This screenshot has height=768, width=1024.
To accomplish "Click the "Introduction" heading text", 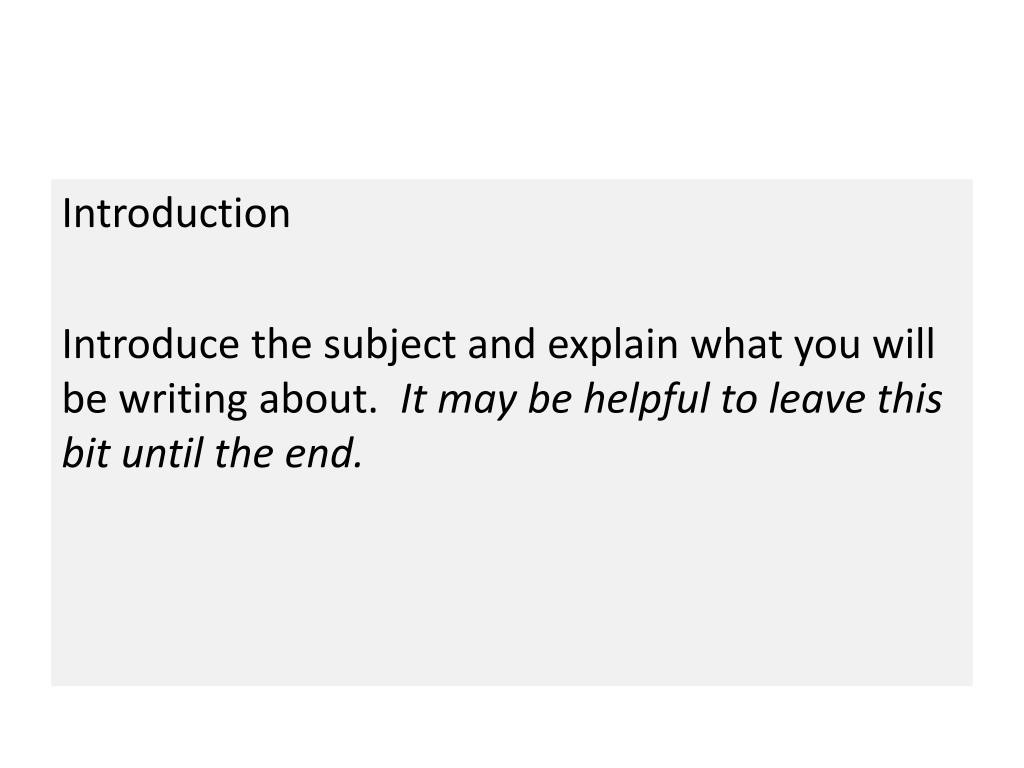I will [x=176, y=214].
